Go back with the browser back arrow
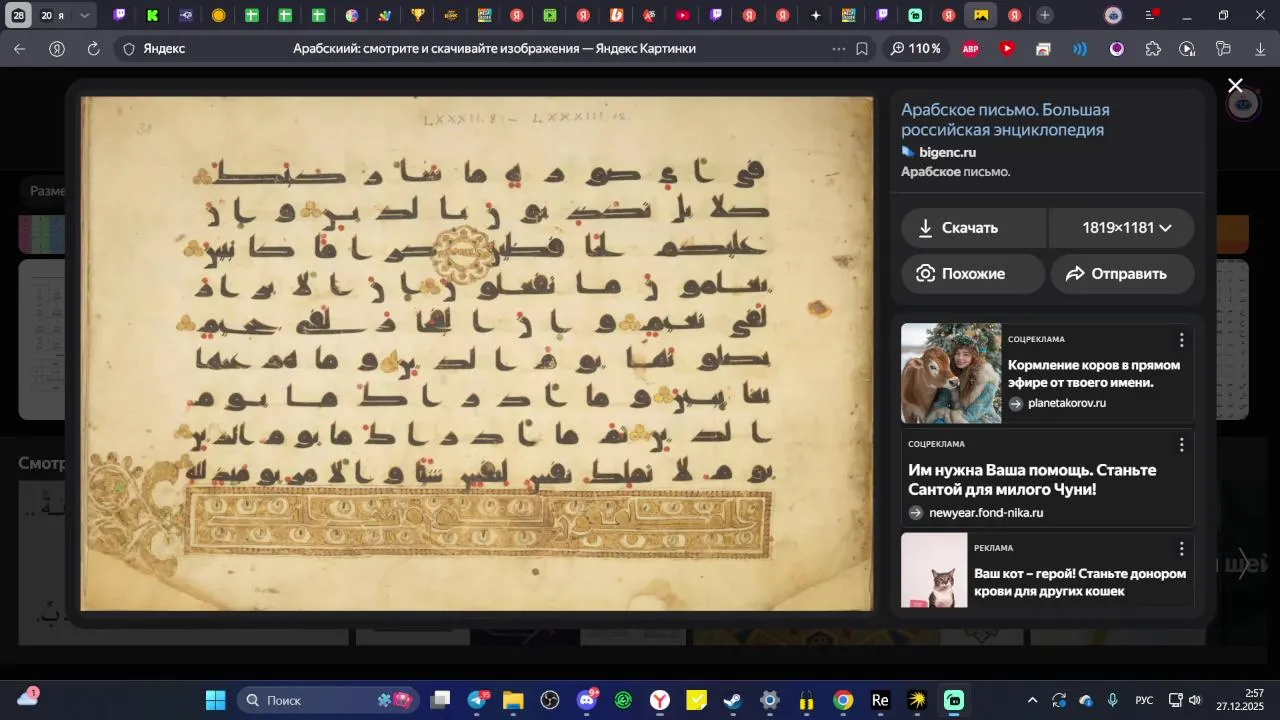This screenshot has height=720, width=1280. (x=20, y=49)
